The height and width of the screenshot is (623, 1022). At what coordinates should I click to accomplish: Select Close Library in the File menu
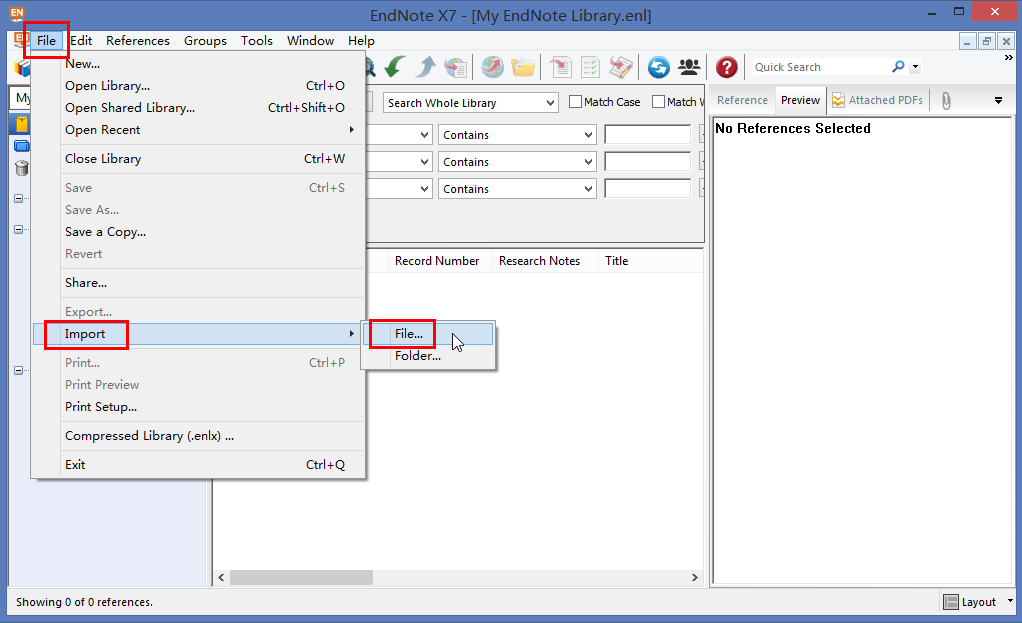pos(198,158)
